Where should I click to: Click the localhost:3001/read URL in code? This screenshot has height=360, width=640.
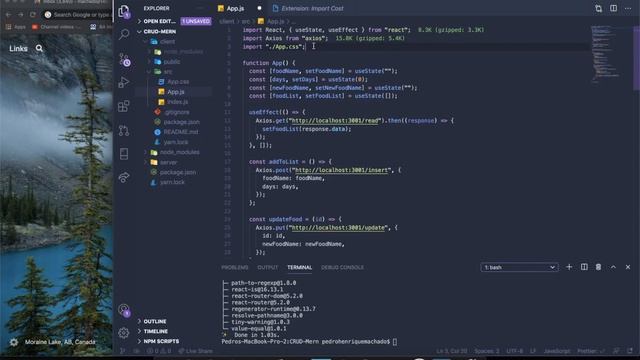(x=336, y=120)
